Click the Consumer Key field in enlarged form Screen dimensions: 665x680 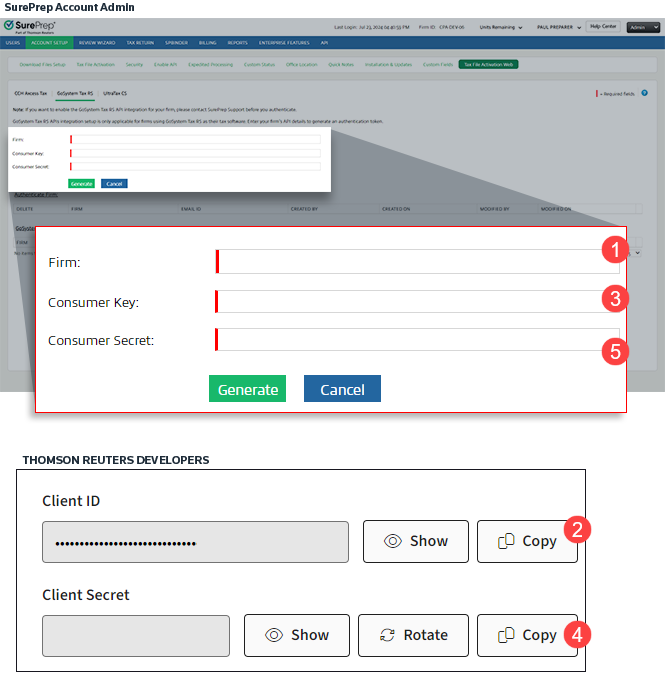[417, 301]
